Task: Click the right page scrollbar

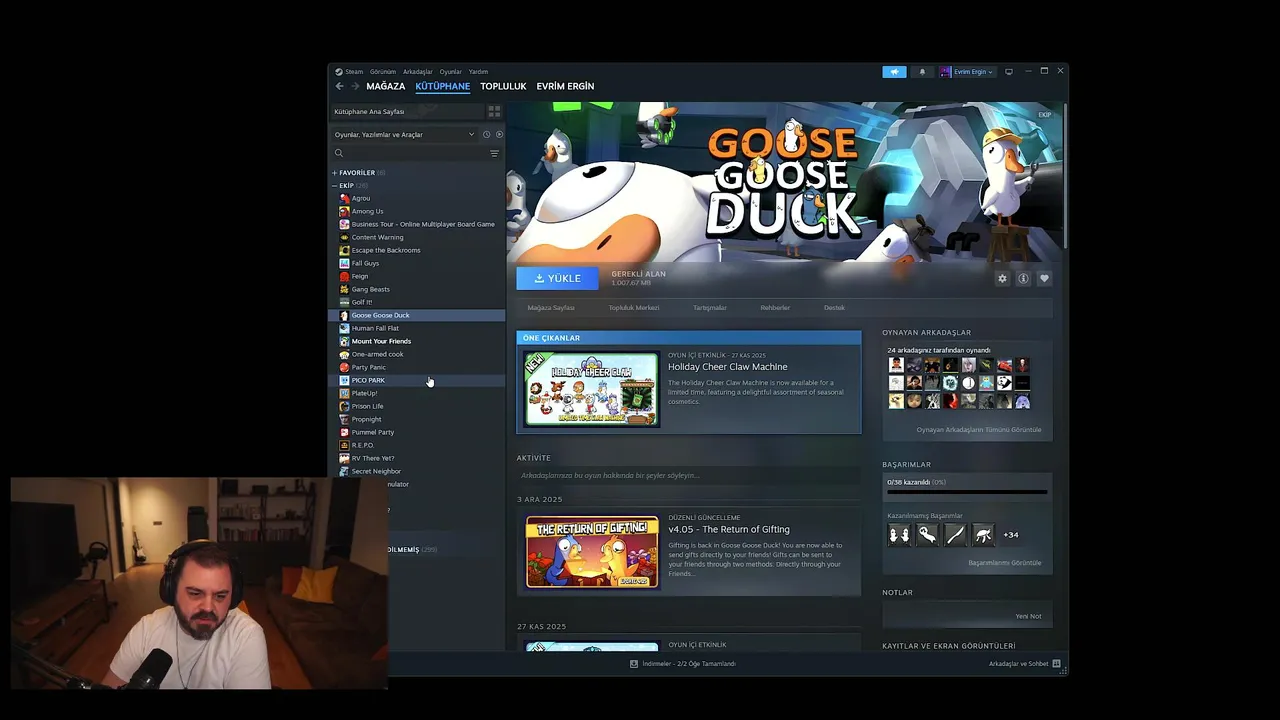Action: (1065, 175)
